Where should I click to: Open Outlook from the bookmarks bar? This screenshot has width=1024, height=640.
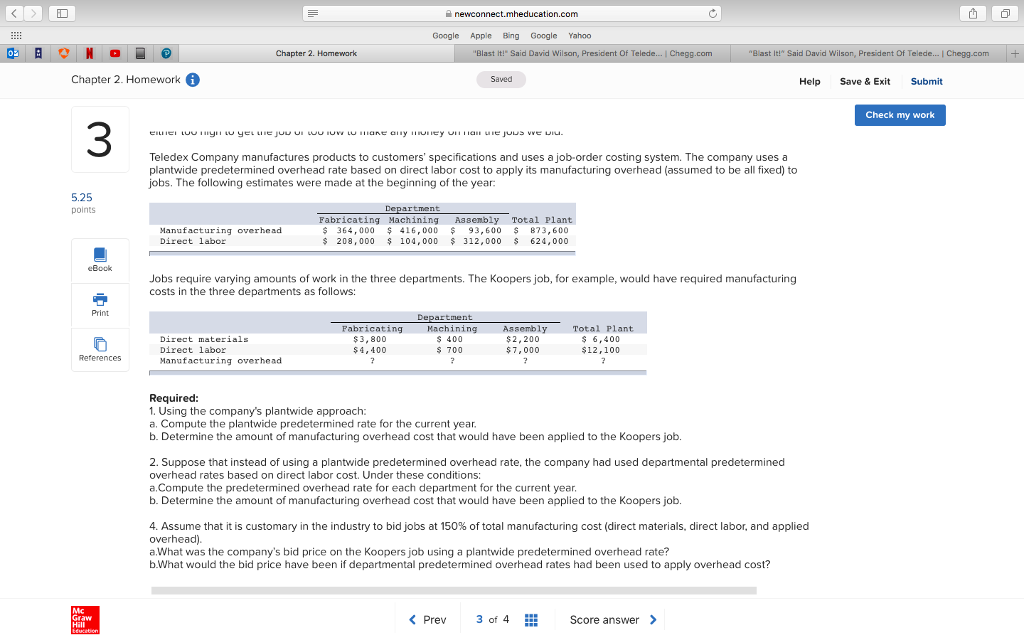13,51
